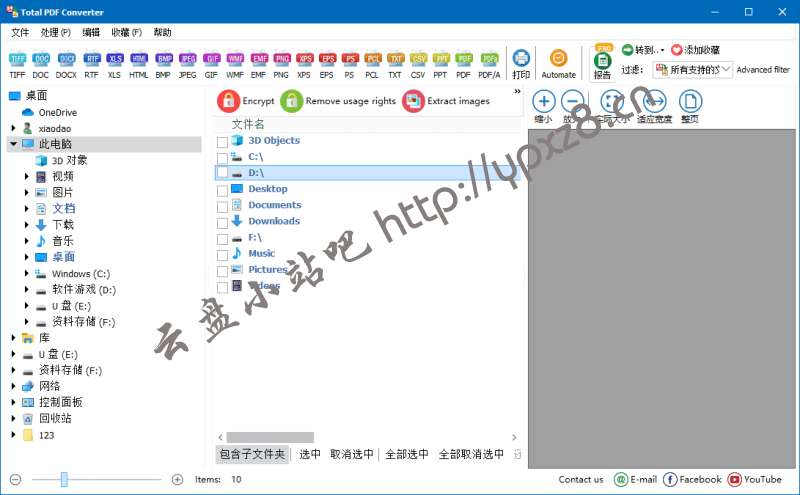The height and width of the screenshot is (495, 800).
Task: Select HTML as target format
Action: coord(138,65)
